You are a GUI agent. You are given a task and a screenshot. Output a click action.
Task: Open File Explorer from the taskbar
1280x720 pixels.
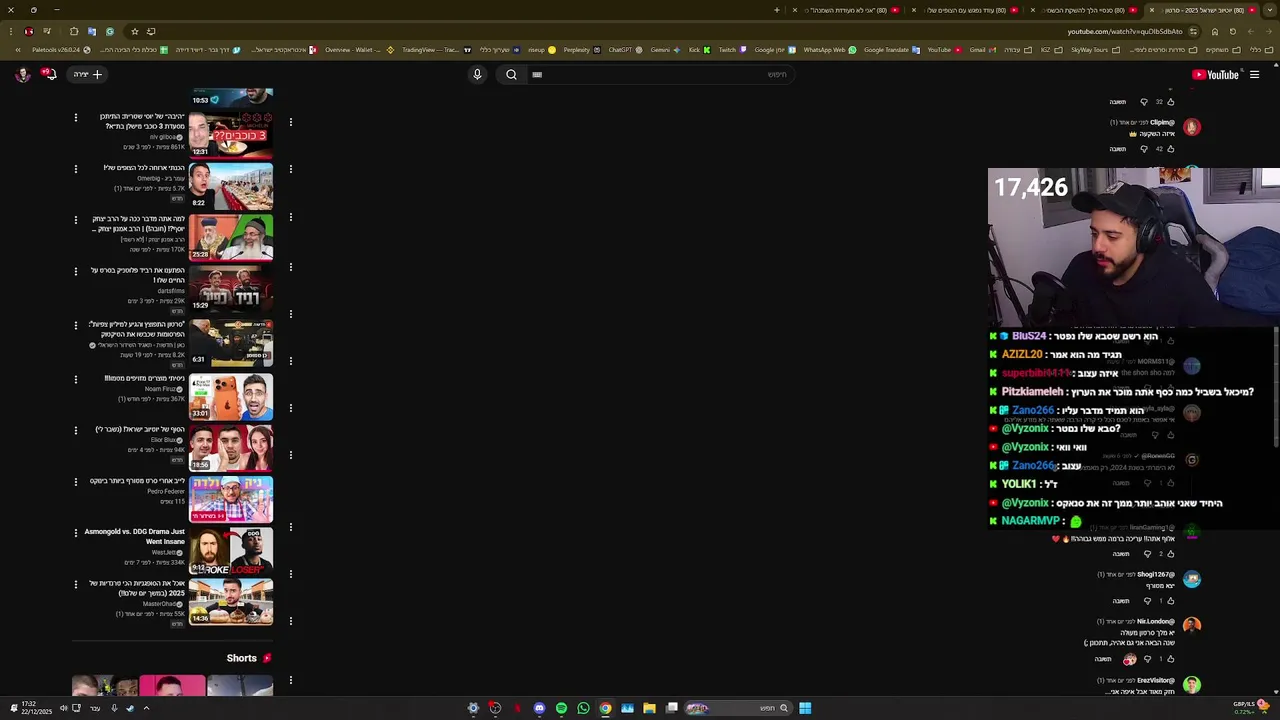pyautogui.click(x=649, y=708)
